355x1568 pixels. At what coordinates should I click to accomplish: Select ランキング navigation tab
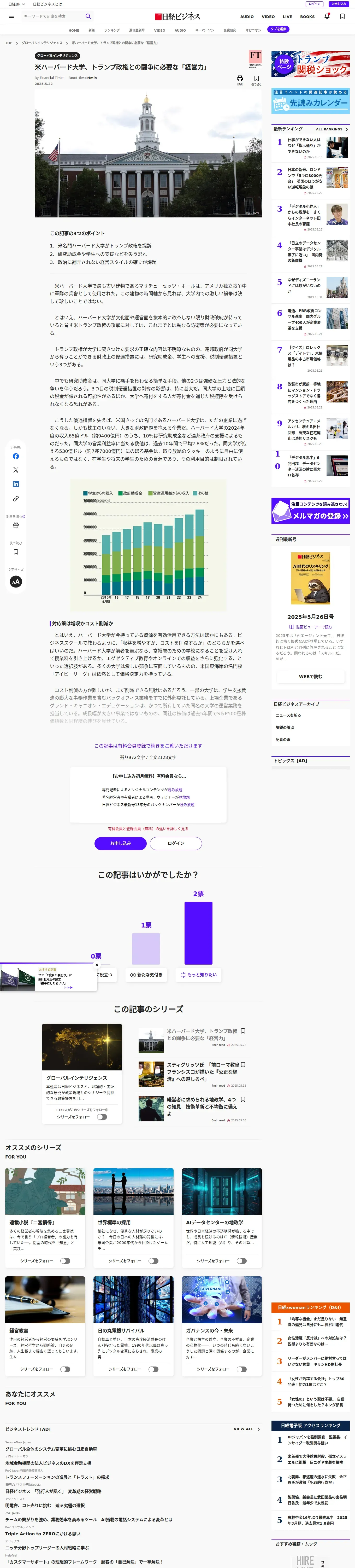pos(112,30)
